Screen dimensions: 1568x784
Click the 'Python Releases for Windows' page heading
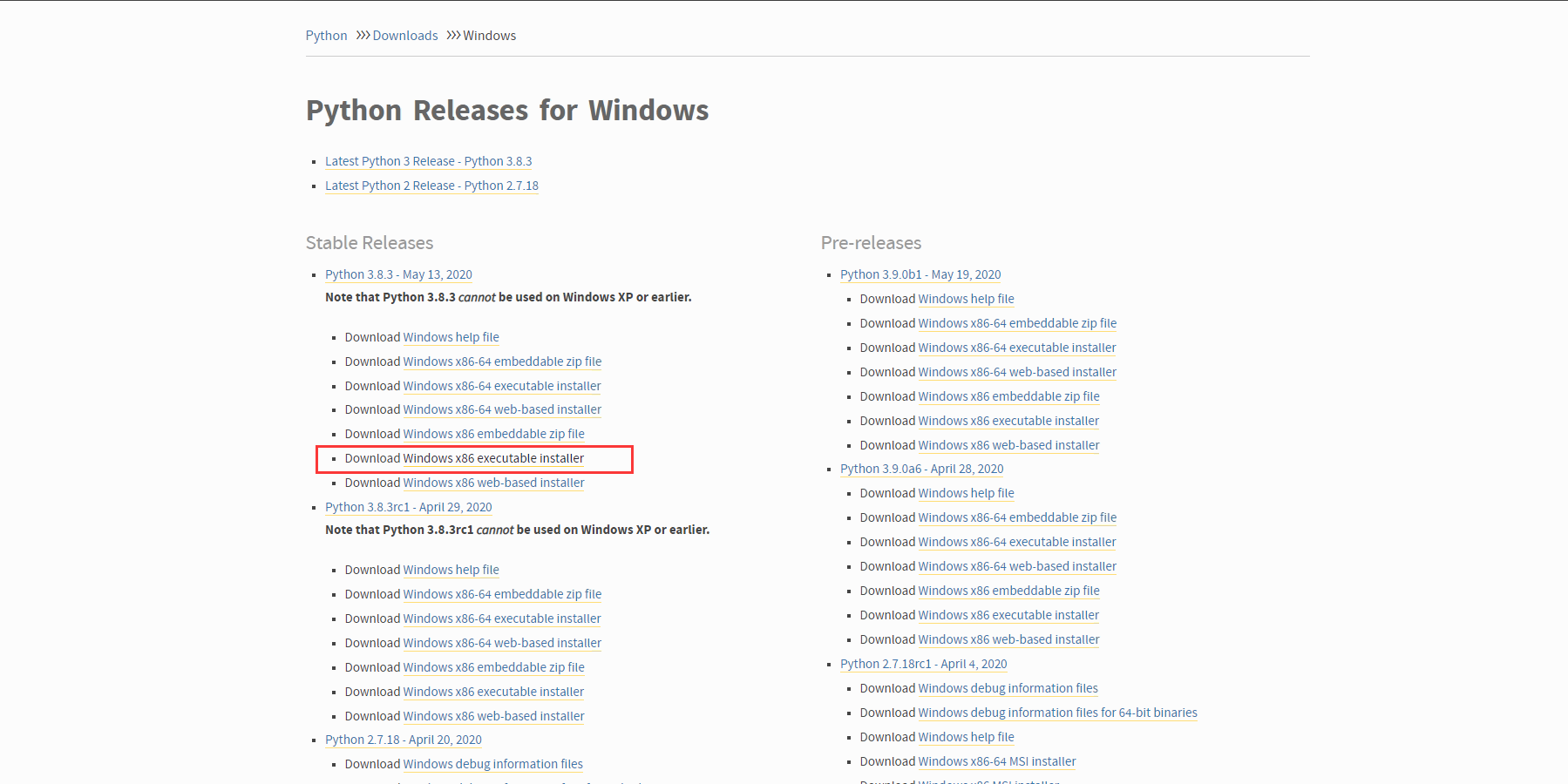(x=507, y=111)
